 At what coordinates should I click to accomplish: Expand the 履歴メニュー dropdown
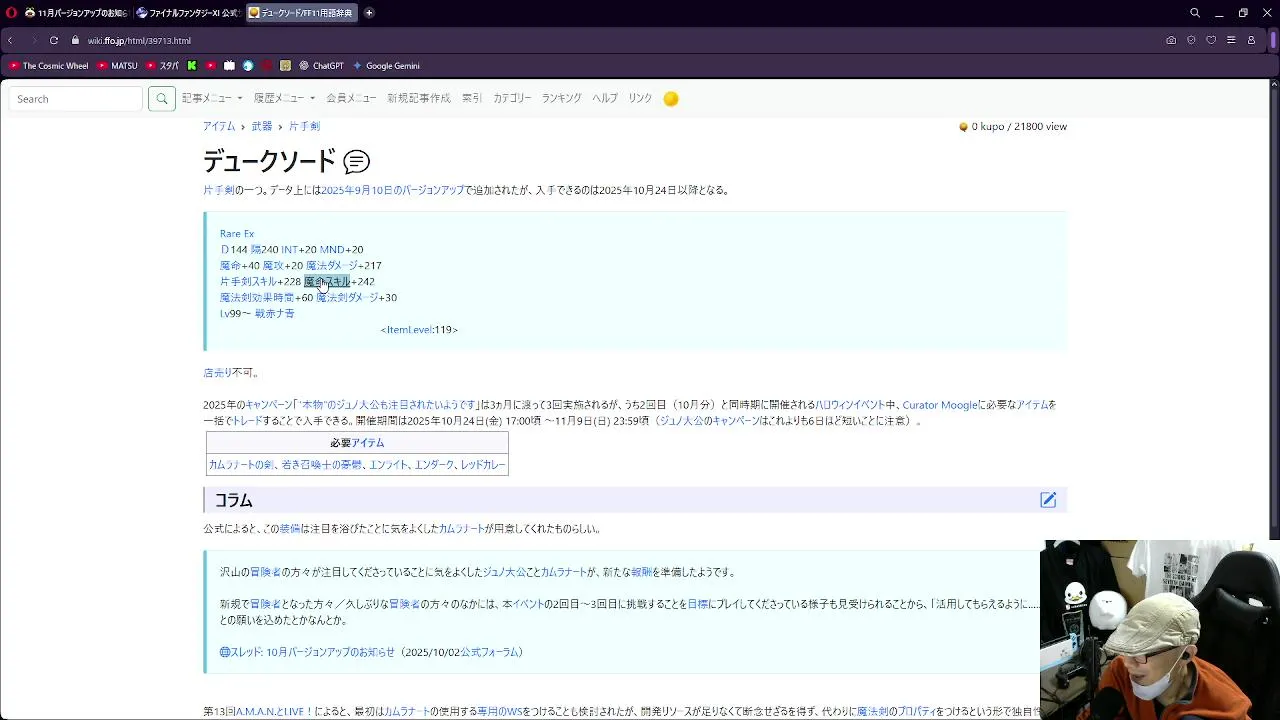[x=284, y=98]
